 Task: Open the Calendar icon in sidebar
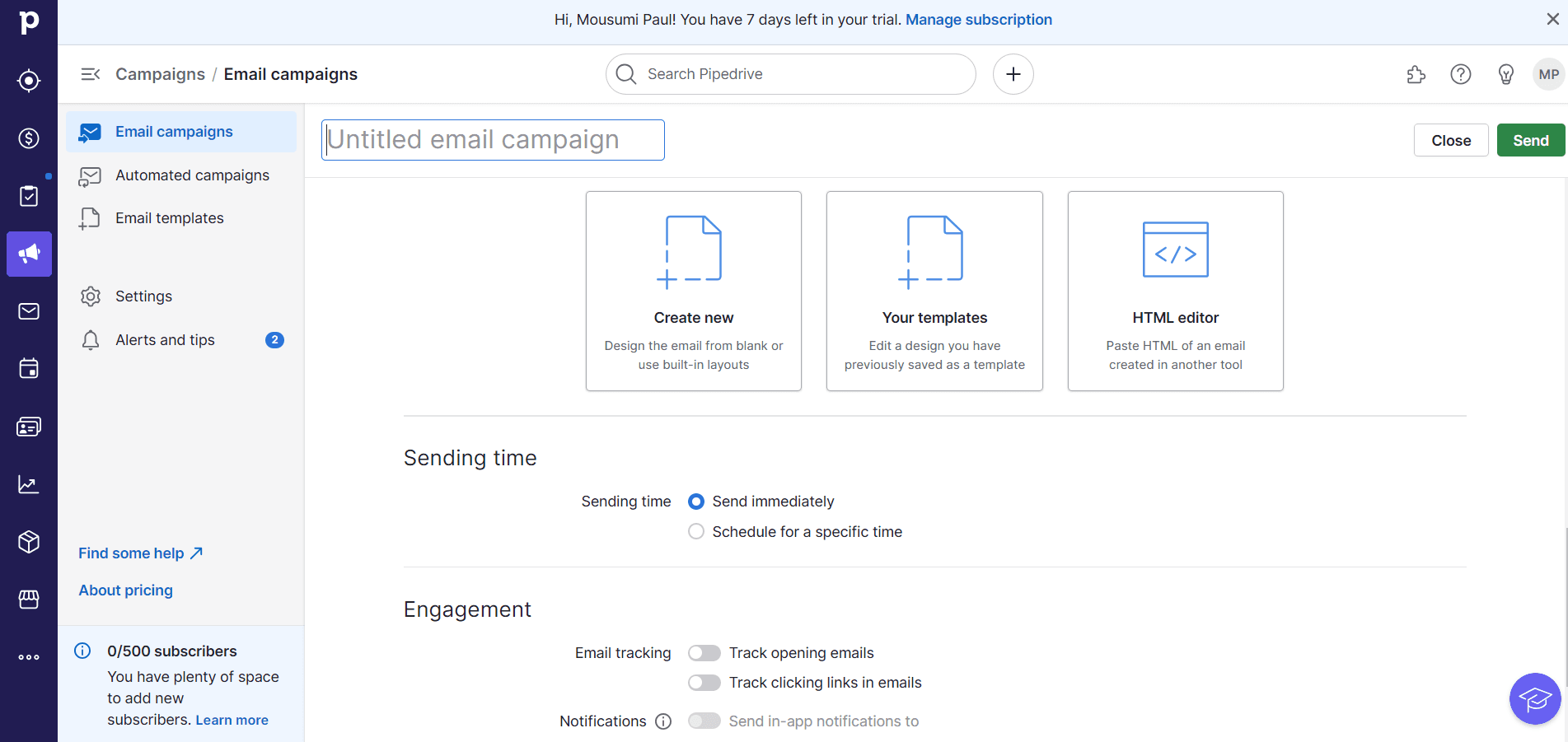(28, 368)
